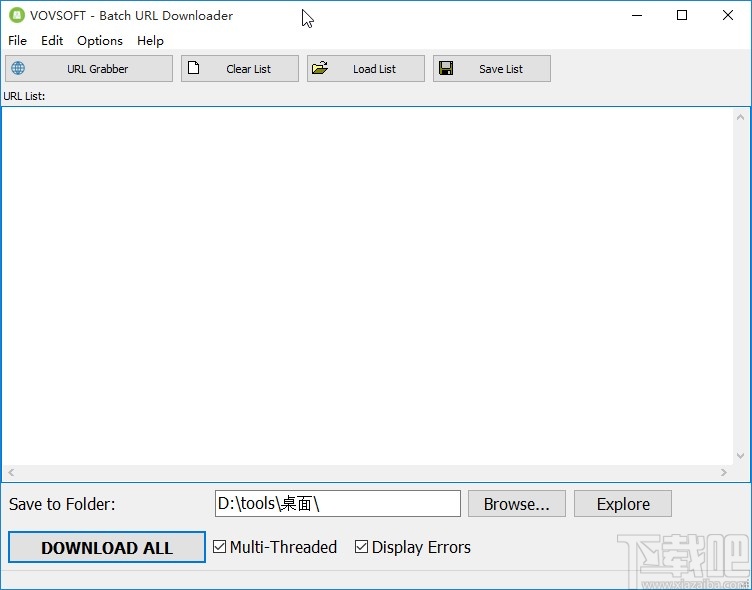Click the open folder icon on Load List
Image resolution: width=752 pixels, height=590 pixels.
coord(320,68)
